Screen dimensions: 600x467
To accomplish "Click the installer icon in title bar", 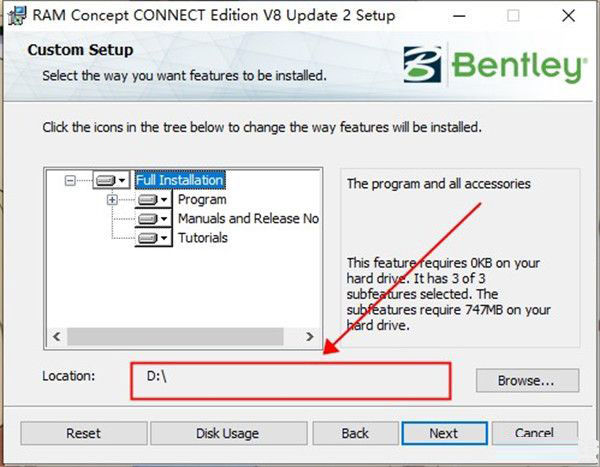I will pyautogui.click(x=17, y=16).
